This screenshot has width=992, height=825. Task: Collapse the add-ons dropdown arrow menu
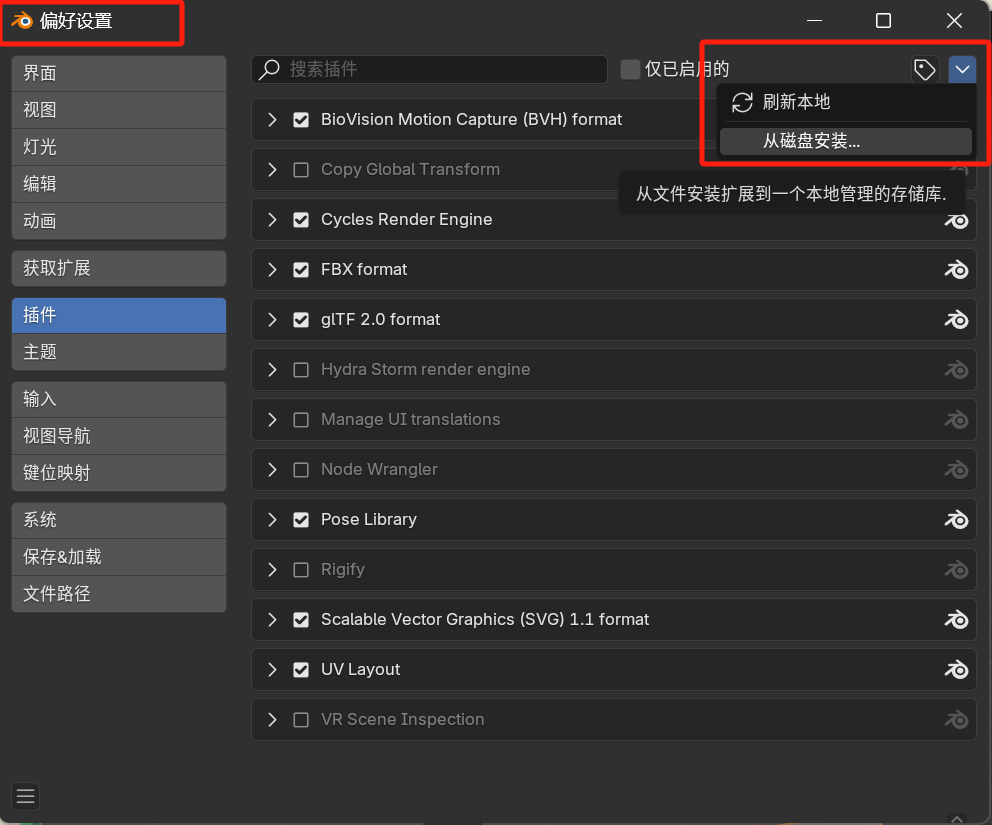[x=962, y=69]
